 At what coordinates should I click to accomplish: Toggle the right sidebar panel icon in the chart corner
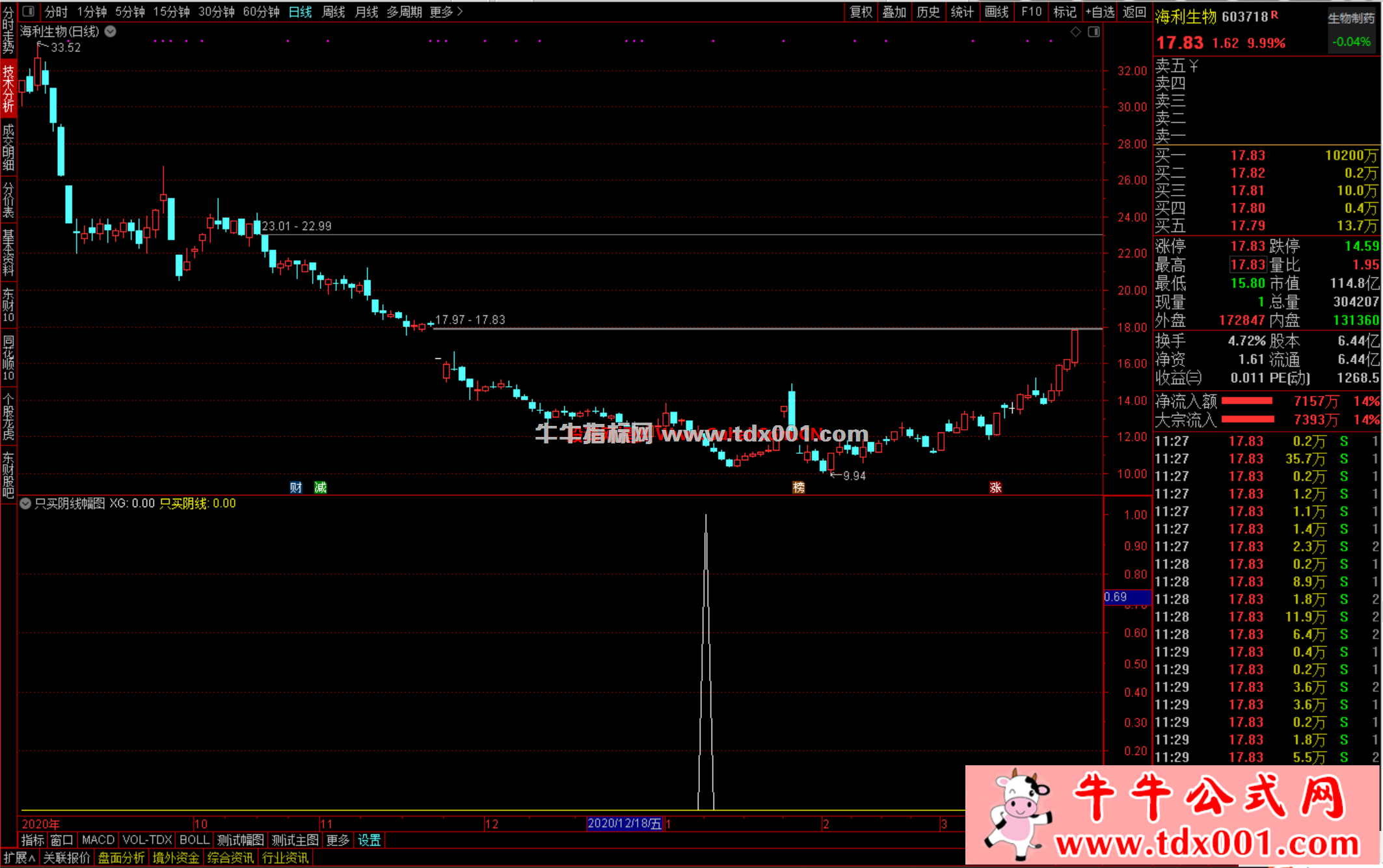tap(1094, 32)
